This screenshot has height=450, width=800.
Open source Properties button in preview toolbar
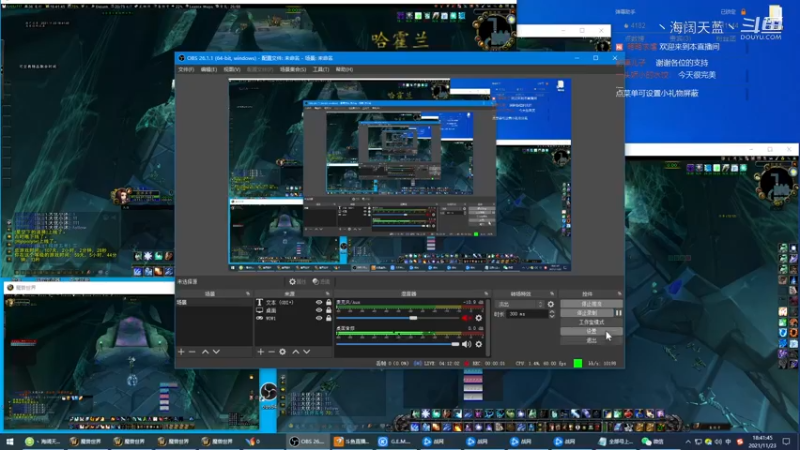297,282
